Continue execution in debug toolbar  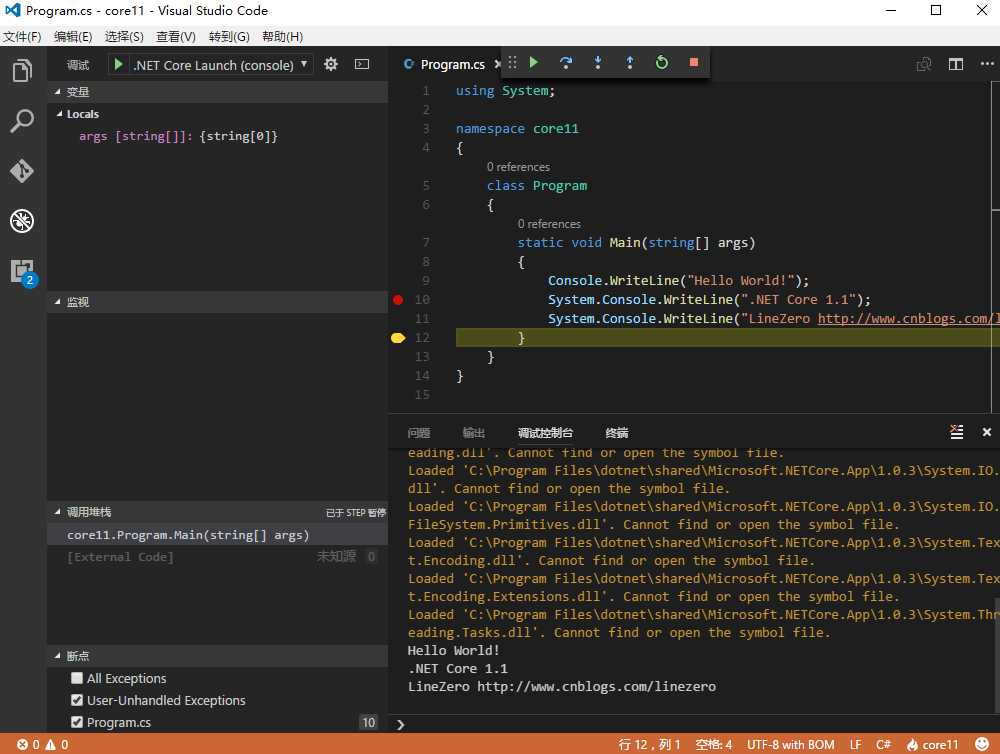[534, 62]
